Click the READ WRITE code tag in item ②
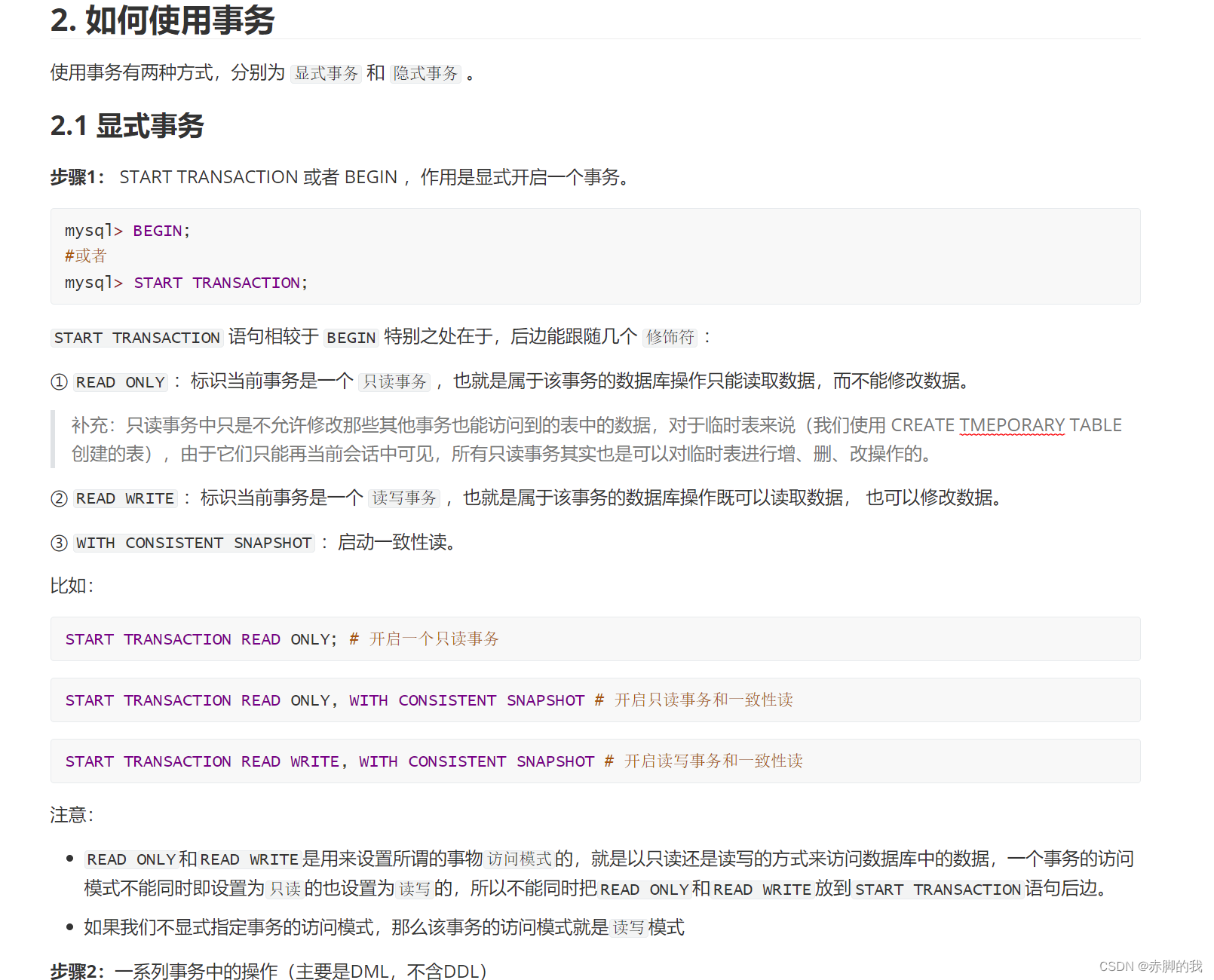 pos(124,498)
